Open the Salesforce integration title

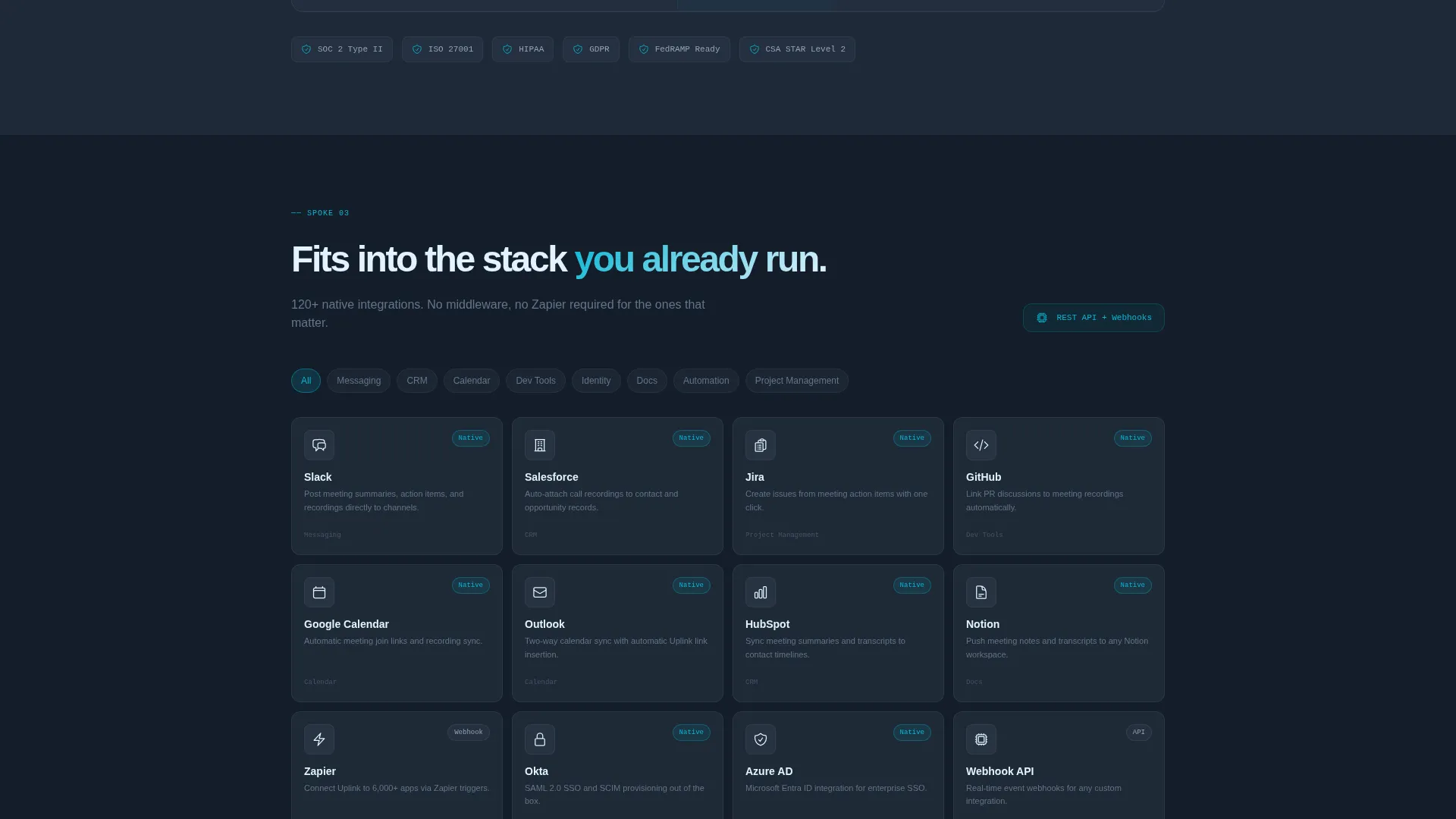click(551, 477)
